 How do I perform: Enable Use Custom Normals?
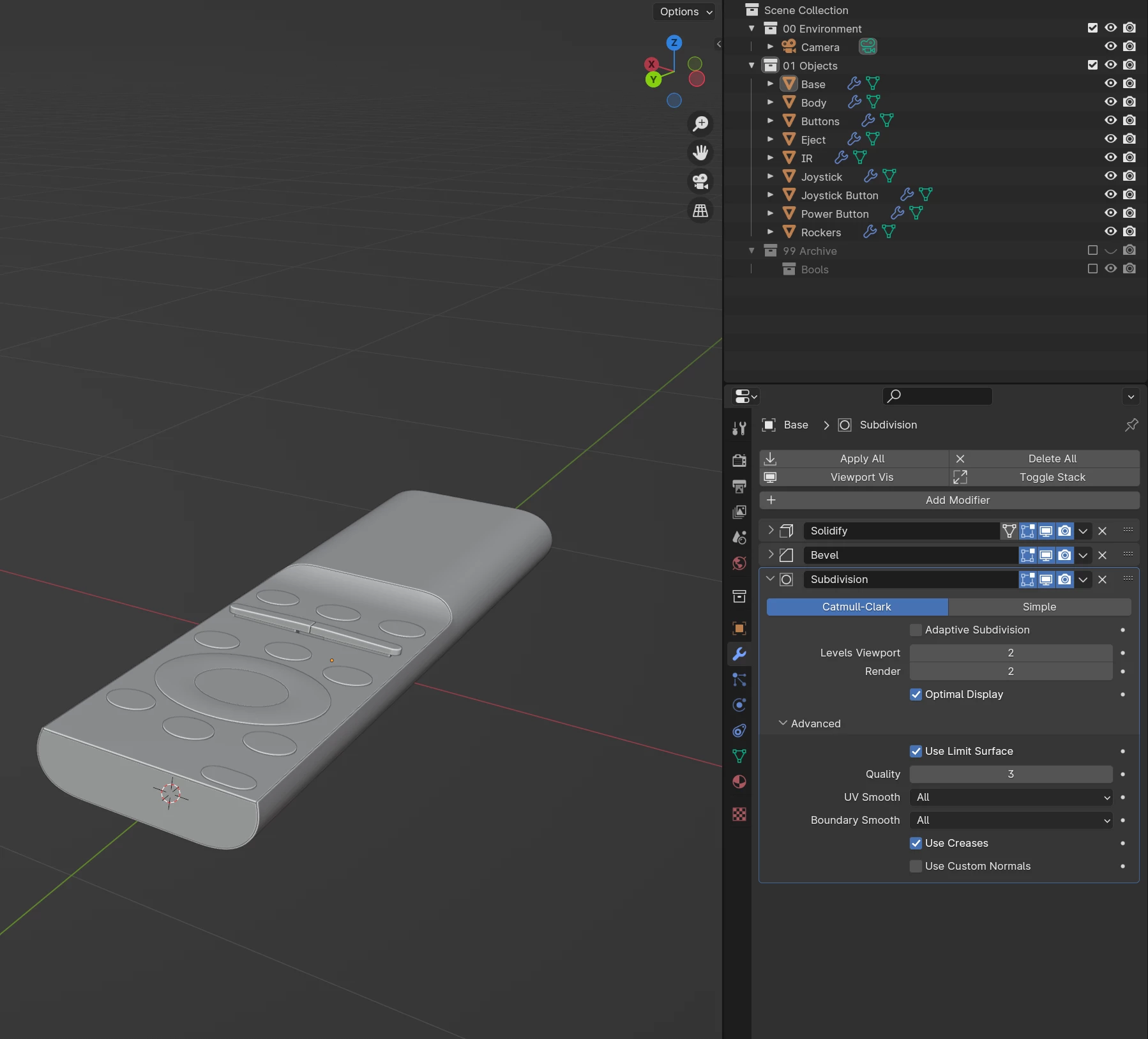(916, 866)
